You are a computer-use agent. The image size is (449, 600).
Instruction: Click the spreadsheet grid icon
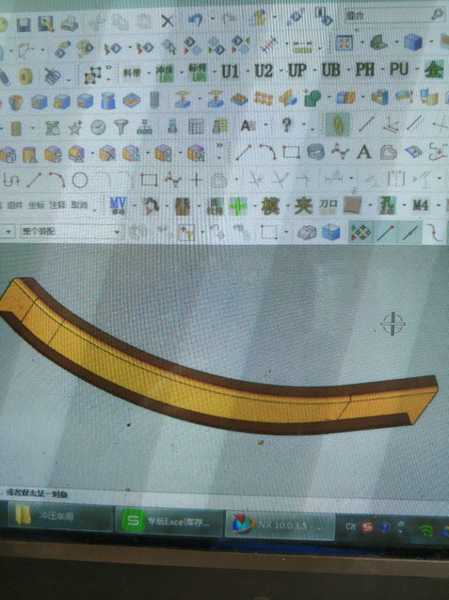pyautogui.click(x=196, y=127)
